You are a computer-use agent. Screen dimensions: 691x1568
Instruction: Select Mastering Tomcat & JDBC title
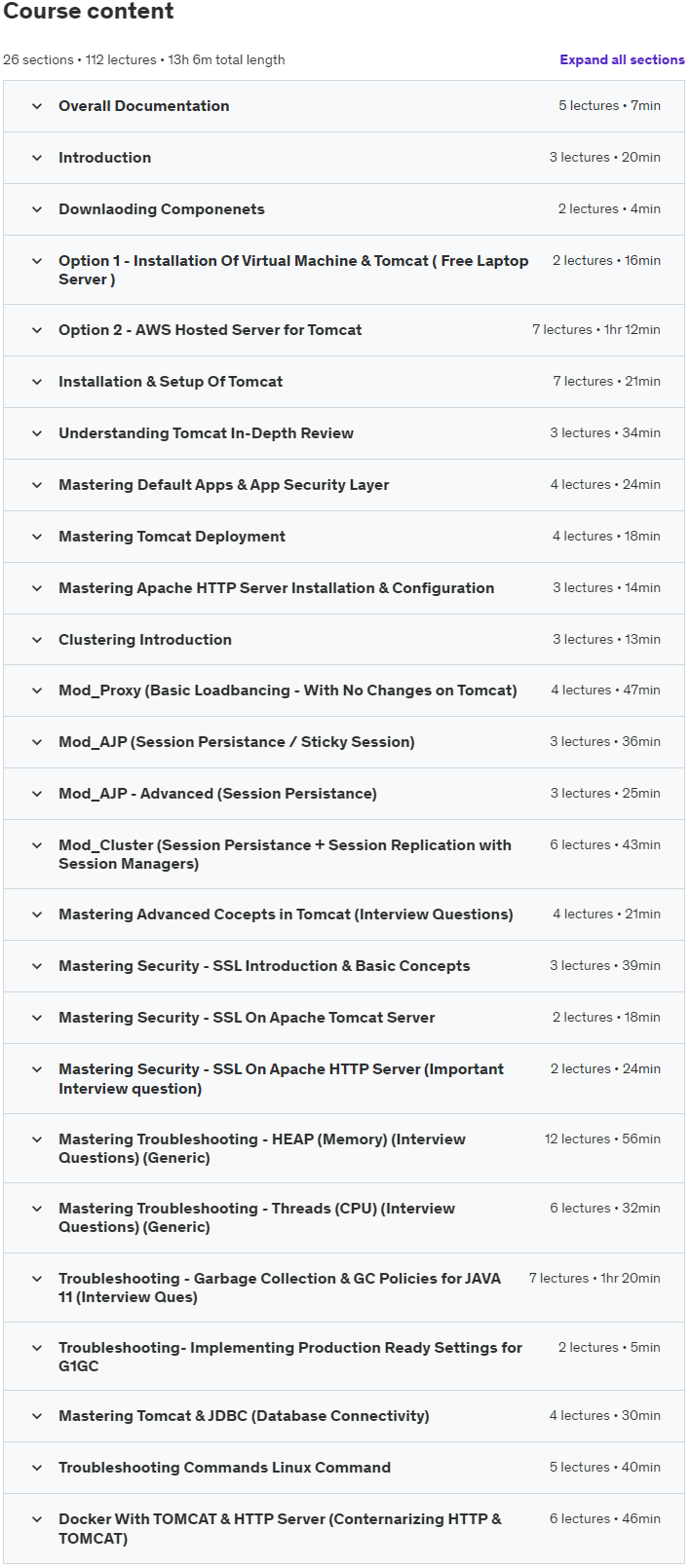[x=244, y=1416]
